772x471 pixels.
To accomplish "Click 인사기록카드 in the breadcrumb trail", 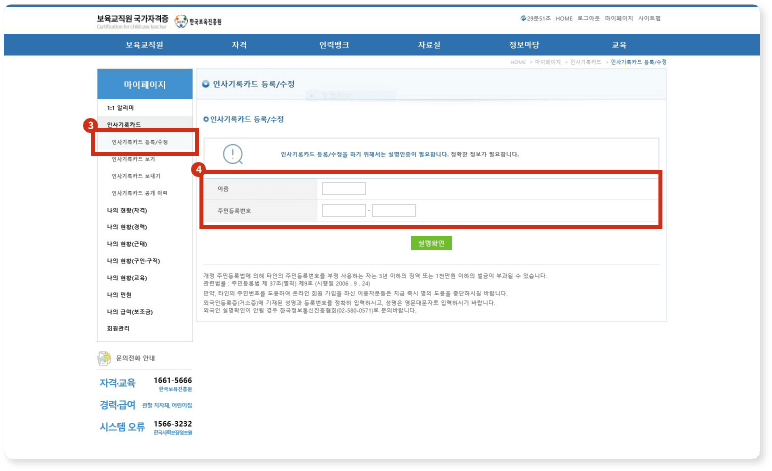I will [x=586, y=62].
